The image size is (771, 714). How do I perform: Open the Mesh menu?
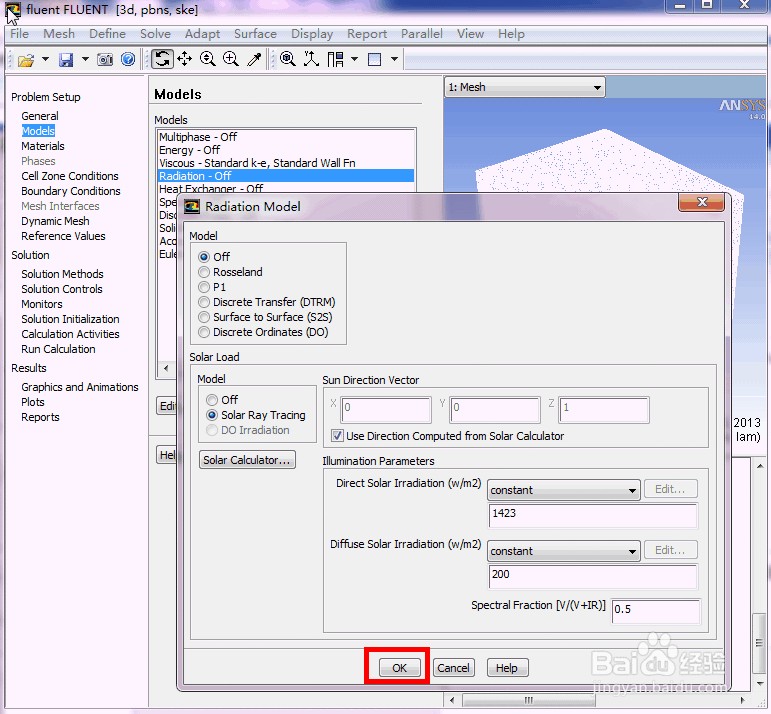coord(59,34)
